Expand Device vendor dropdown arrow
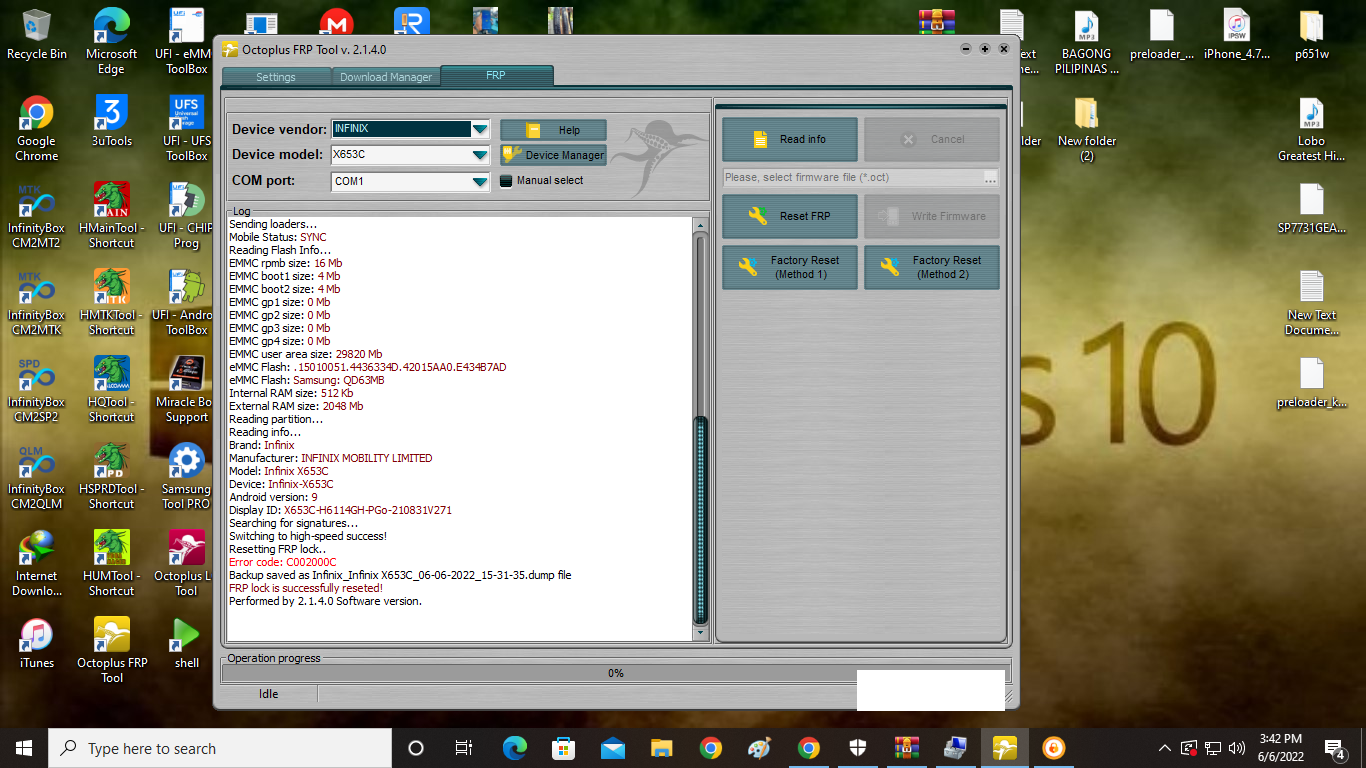Viewport: 1366px width, 768px height. pos(480,129)
